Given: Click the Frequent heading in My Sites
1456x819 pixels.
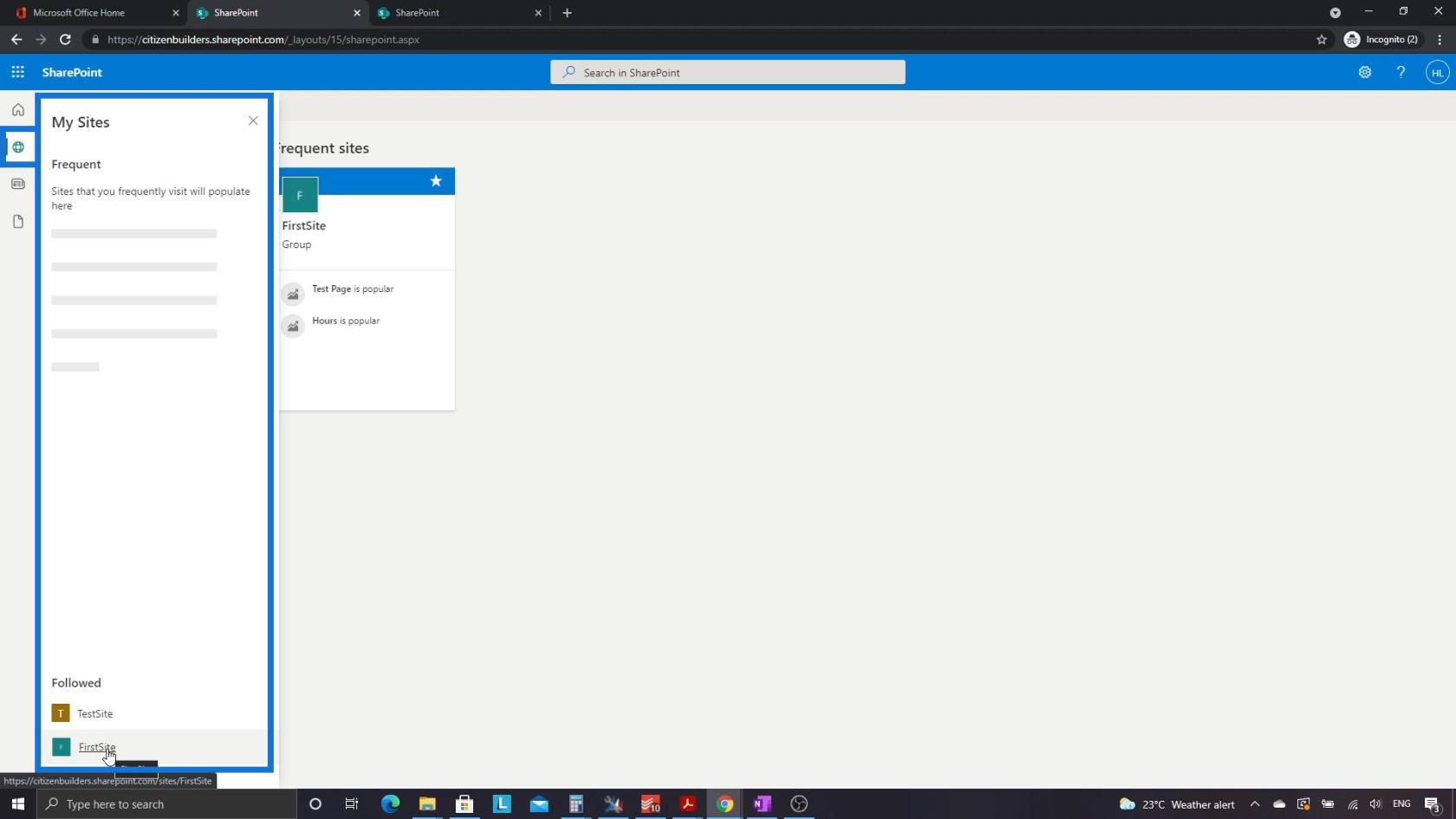Looking at the screenshot, I should (x=76, y=165).
